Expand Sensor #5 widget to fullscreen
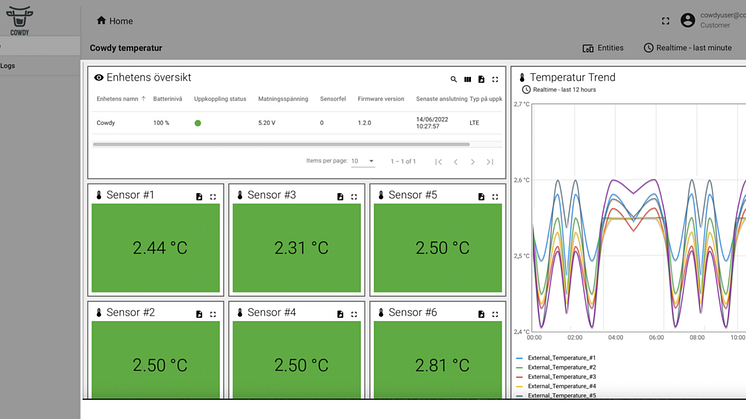 (495, 197)
